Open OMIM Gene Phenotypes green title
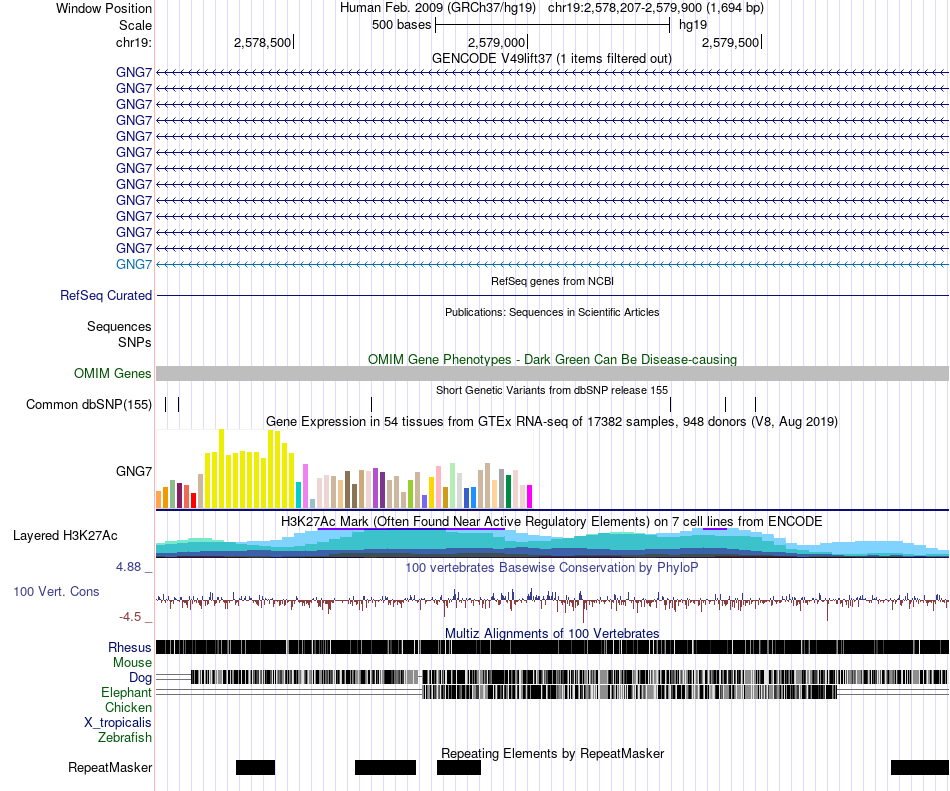Image resolution: width=950 pixels, height=791 pixels. point(553,359)
